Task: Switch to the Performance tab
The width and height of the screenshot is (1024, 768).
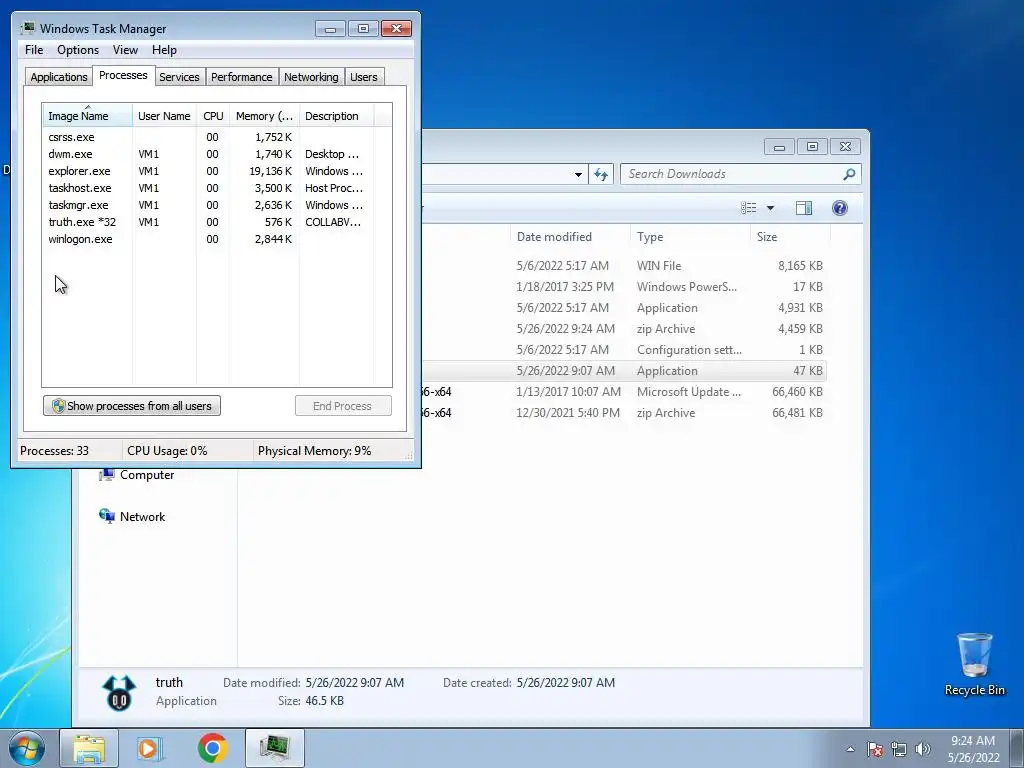Action: pyautogui.click(x=242, y=77)
